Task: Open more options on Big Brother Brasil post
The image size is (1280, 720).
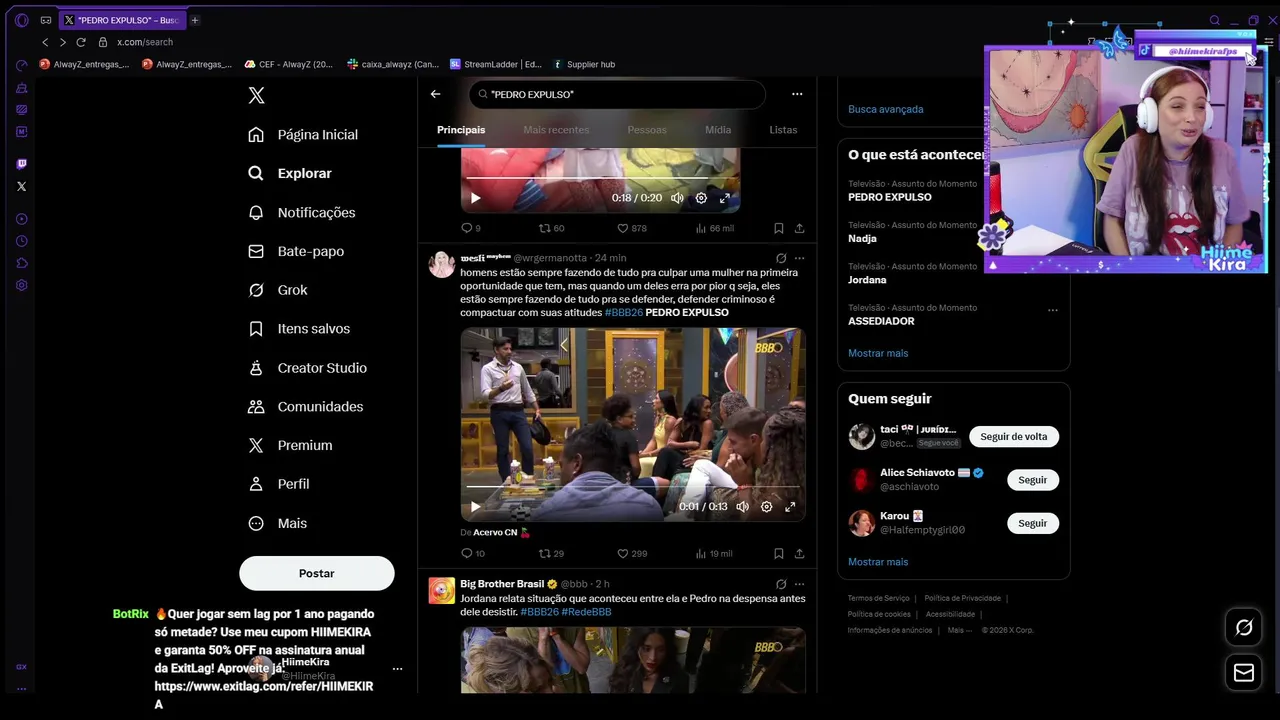Action: pos(799,584)
